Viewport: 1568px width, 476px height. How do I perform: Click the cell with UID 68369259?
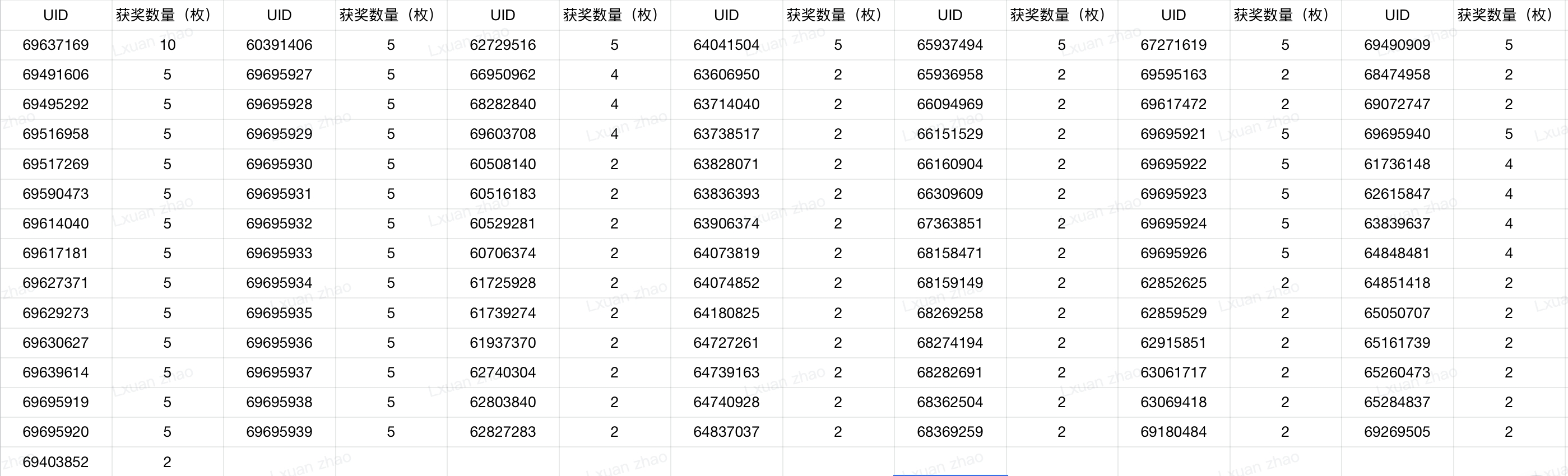[949, 432]
